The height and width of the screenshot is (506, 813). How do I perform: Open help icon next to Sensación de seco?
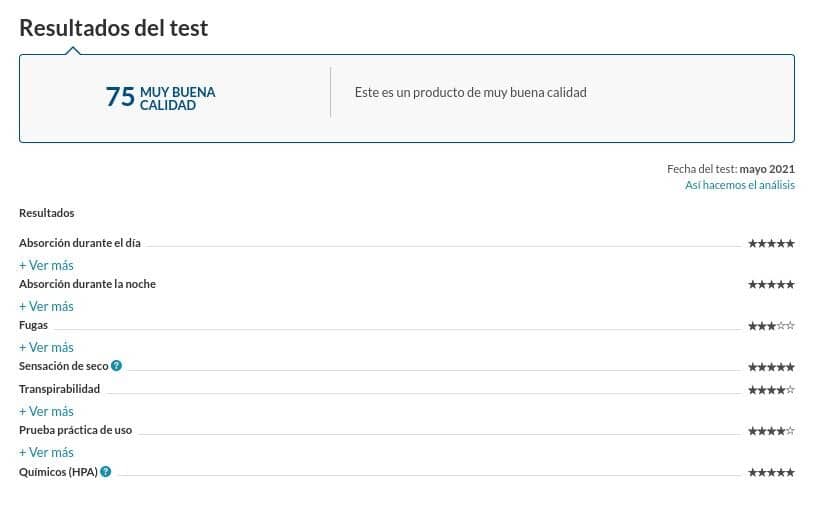point(117,366)
